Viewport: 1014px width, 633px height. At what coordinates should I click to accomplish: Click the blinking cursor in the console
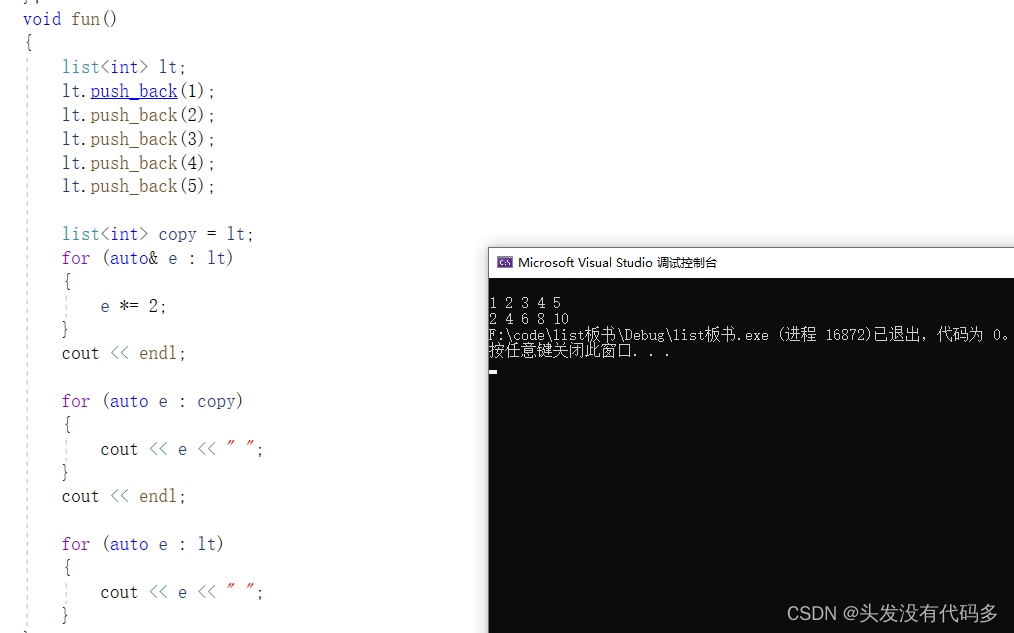click(x=492, y=371)
